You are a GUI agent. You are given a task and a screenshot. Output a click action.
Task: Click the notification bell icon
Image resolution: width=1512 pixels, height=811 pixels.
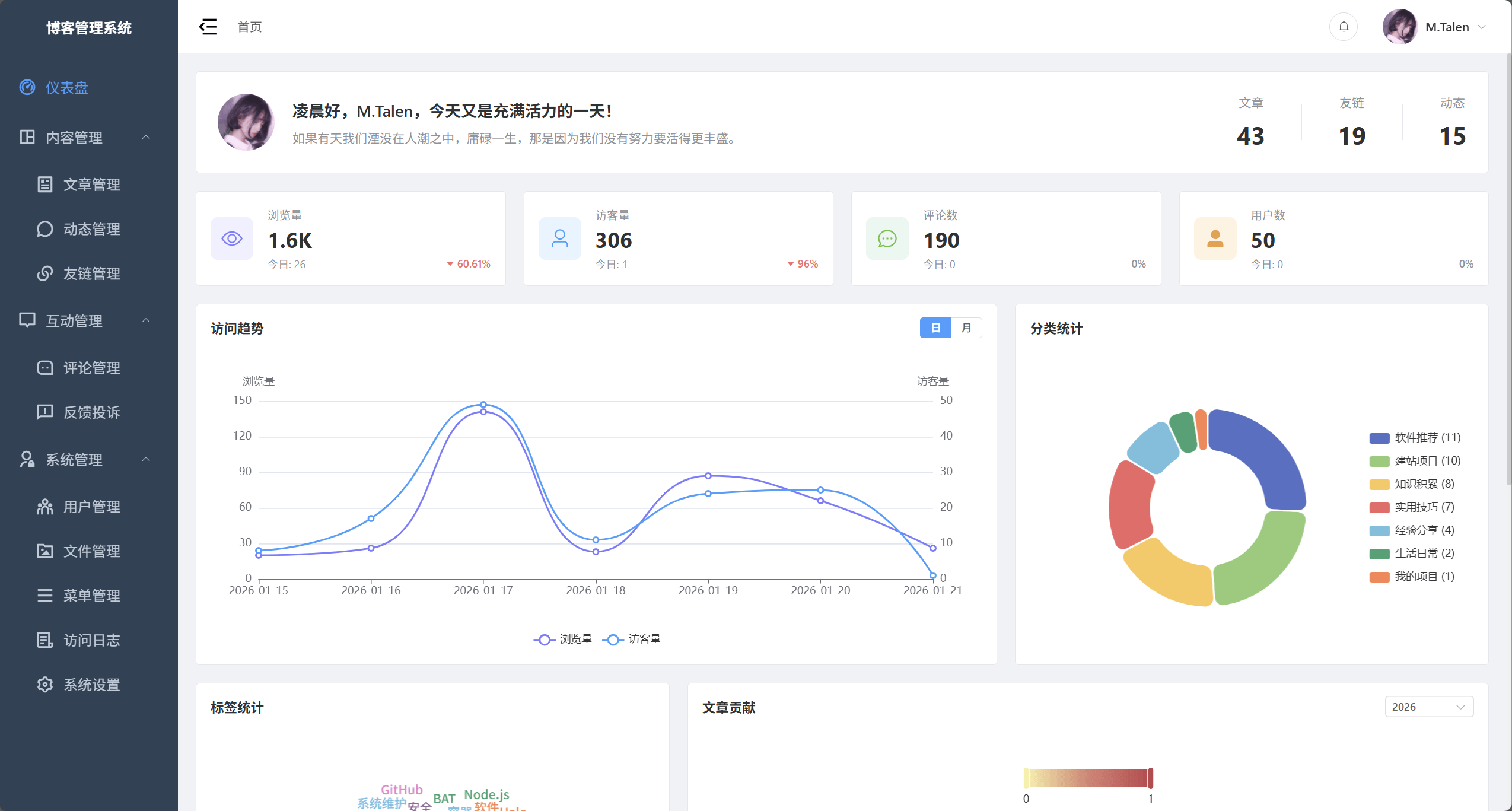point(1342,27)
